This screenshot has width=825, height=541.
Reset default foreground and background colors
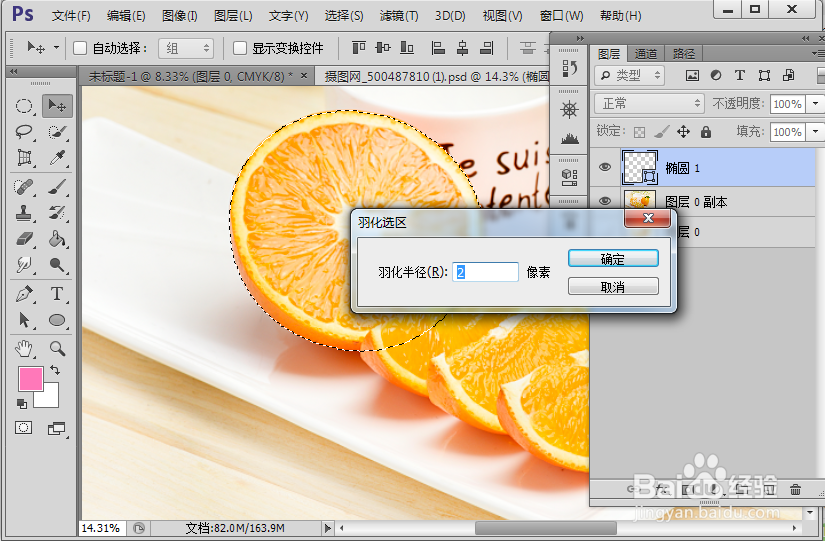22,404
